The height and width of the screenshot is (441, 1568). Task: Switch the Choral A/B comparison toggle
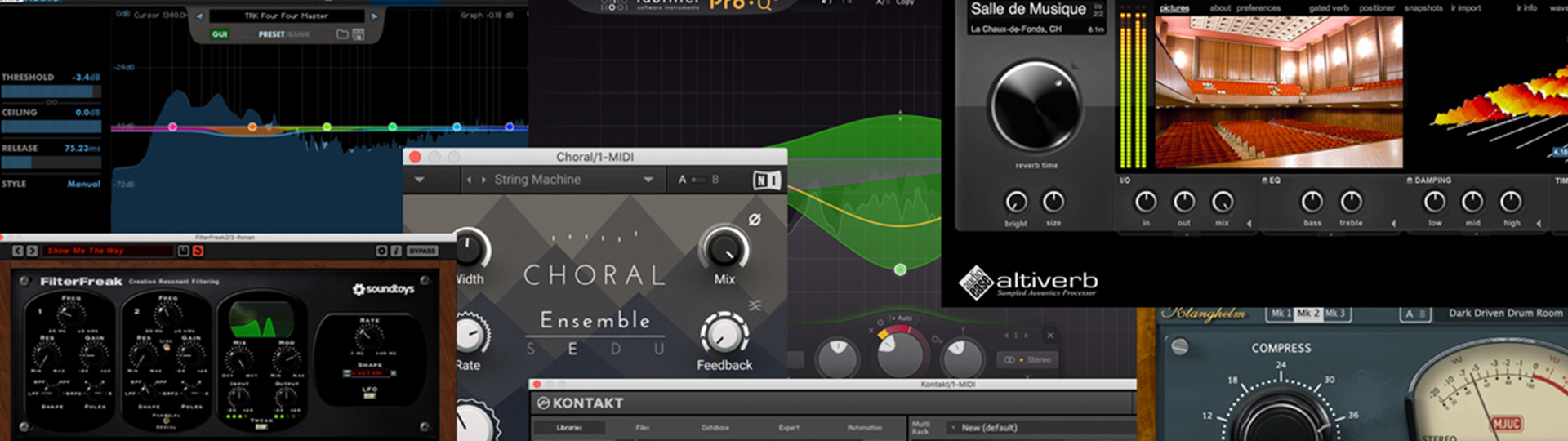[x=698, y=180]
